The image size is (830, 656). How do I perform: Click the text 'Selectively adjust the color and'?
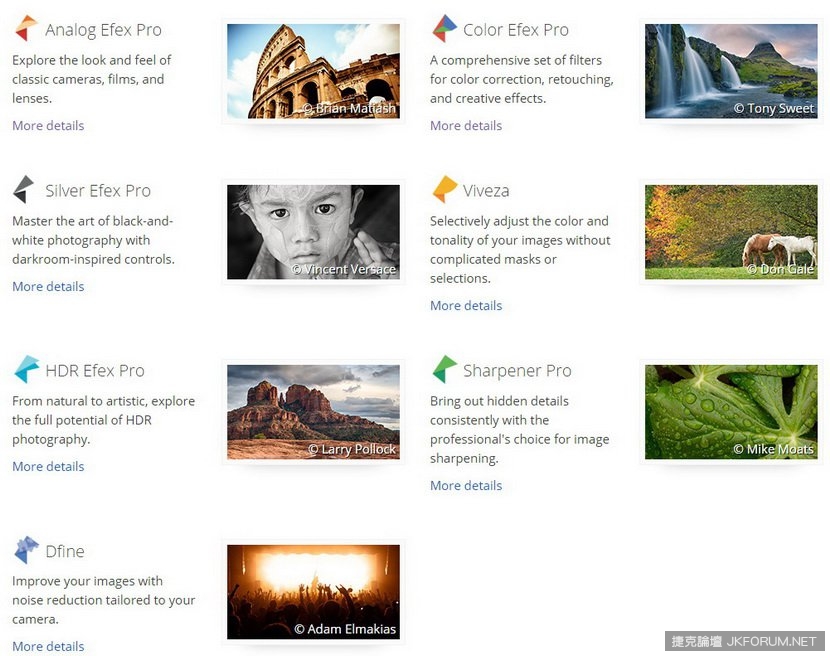[519, 221]
